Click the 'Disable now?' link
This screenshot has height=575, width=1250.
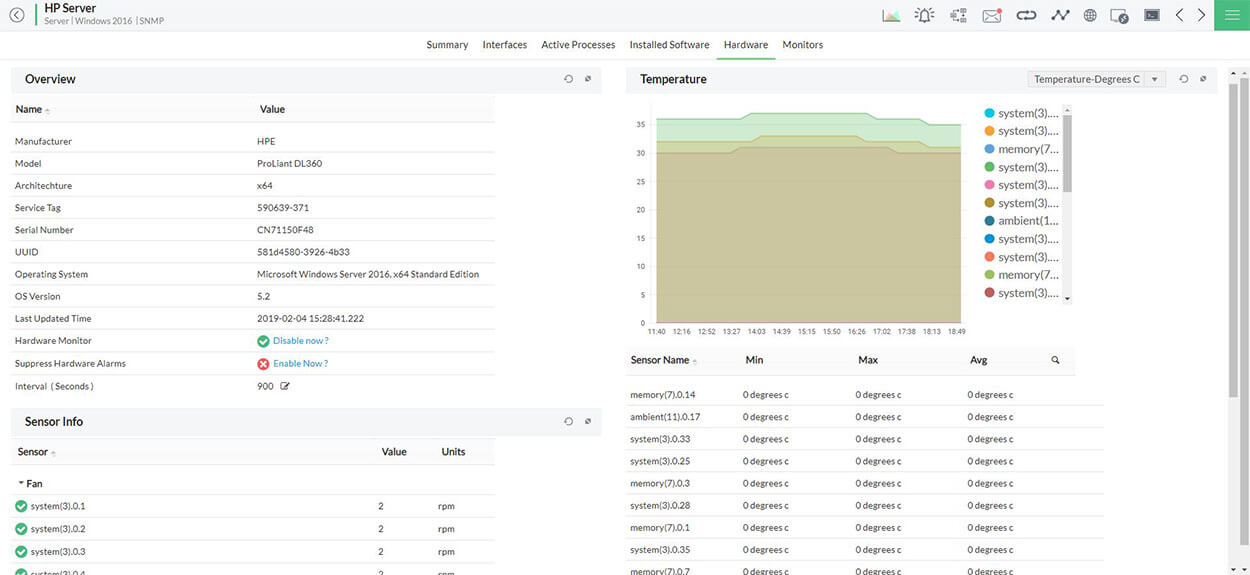(300, 341)
